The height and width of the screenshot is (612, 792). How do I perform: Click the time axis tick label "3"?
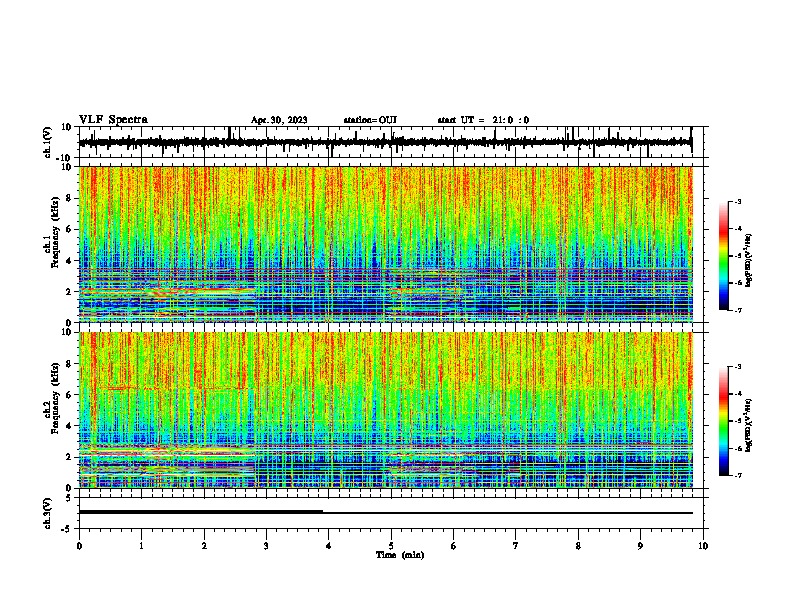pyautogui.click(x=266, y=546)
